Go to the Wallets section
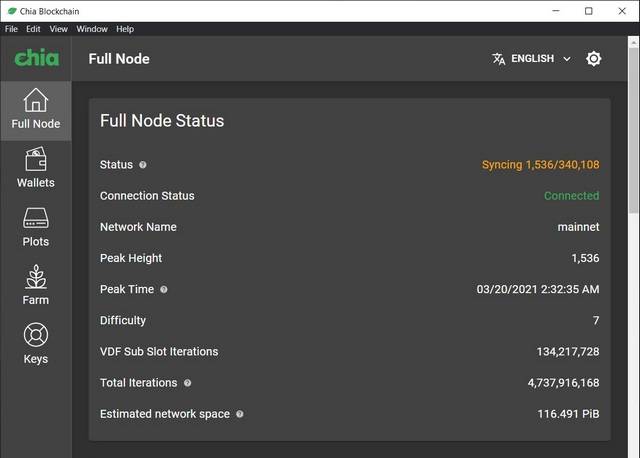This screenshot has width=640, height=458. point(35,160)
